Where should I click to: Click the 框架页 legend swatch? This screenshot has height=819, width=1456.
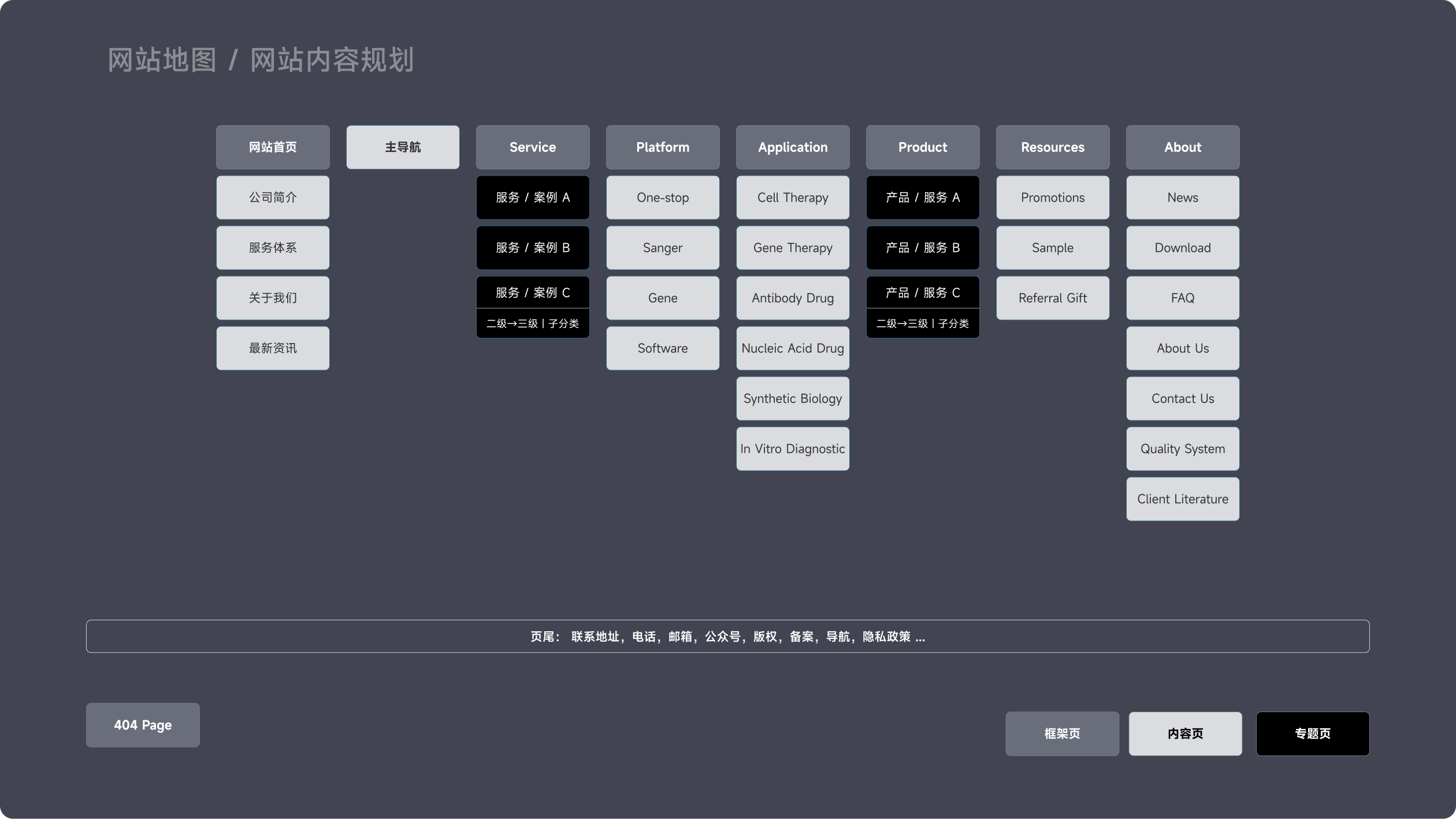(1061, 734)
